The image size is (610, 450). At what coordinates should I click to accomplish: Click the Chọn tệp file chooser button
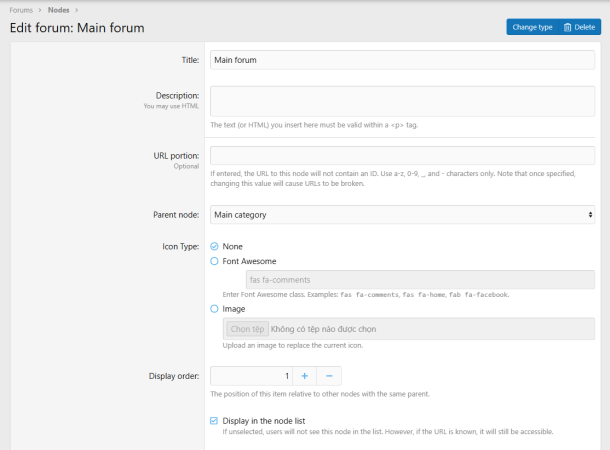click(x=247, y=328)
